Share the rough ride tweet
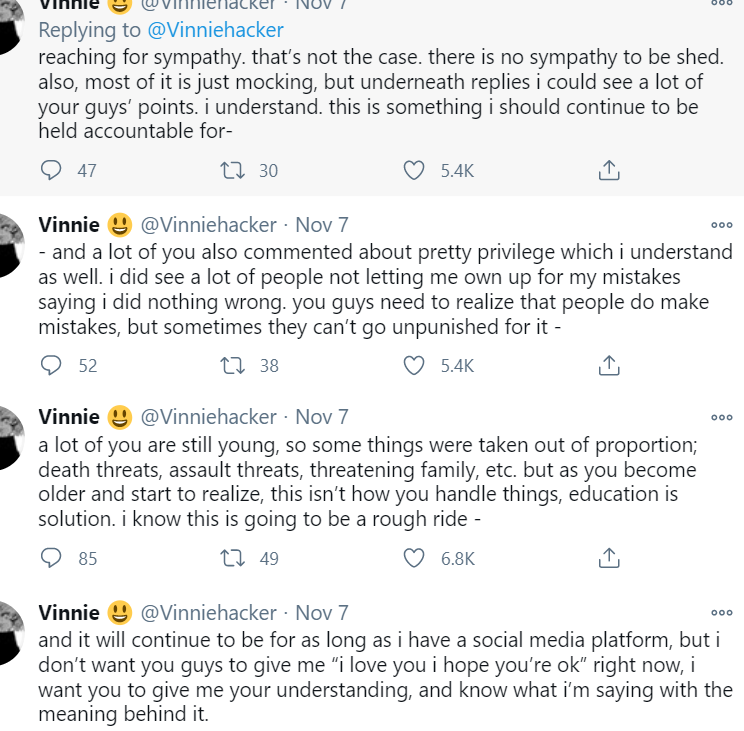744x731 pixels. click(x=609, y=558)
